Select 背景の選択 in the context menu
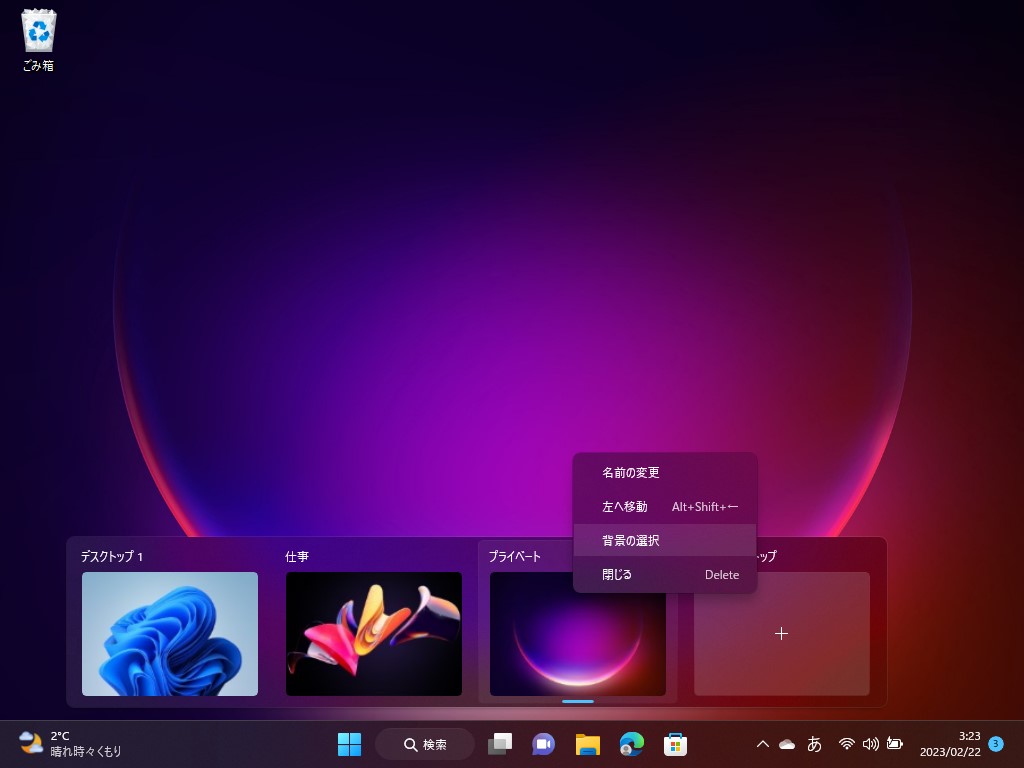The width and height of the screenshot is (1024, 768). (x=629, y=540)
